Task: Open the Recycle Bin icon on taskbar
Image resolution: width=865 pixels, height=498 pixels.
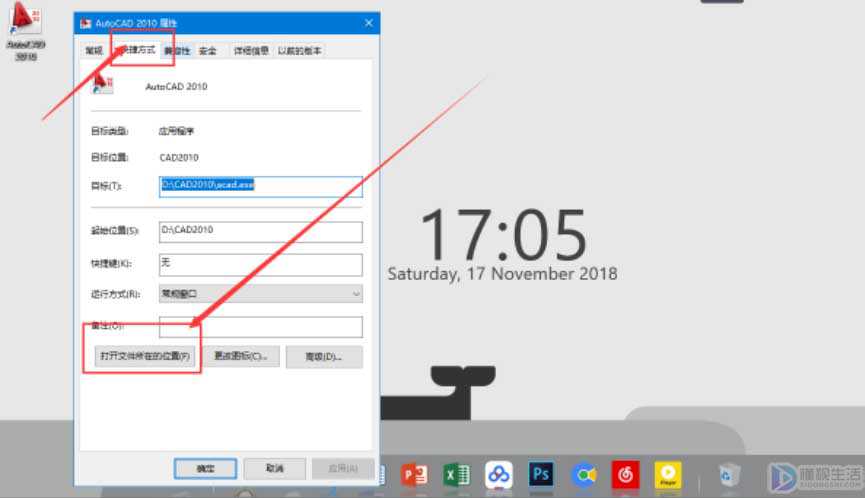Action: click(x=728, y=475)
